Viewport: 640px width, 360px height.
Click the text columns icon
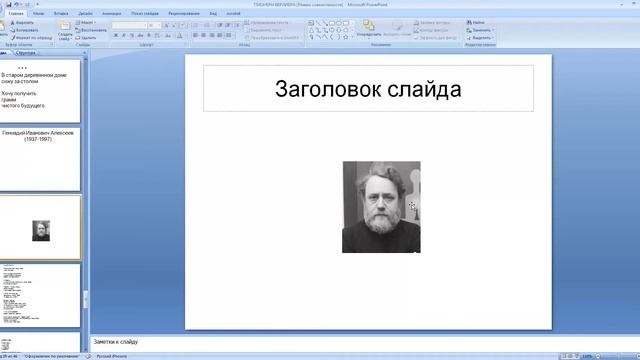pyautogui.click(x=229, y=36)
